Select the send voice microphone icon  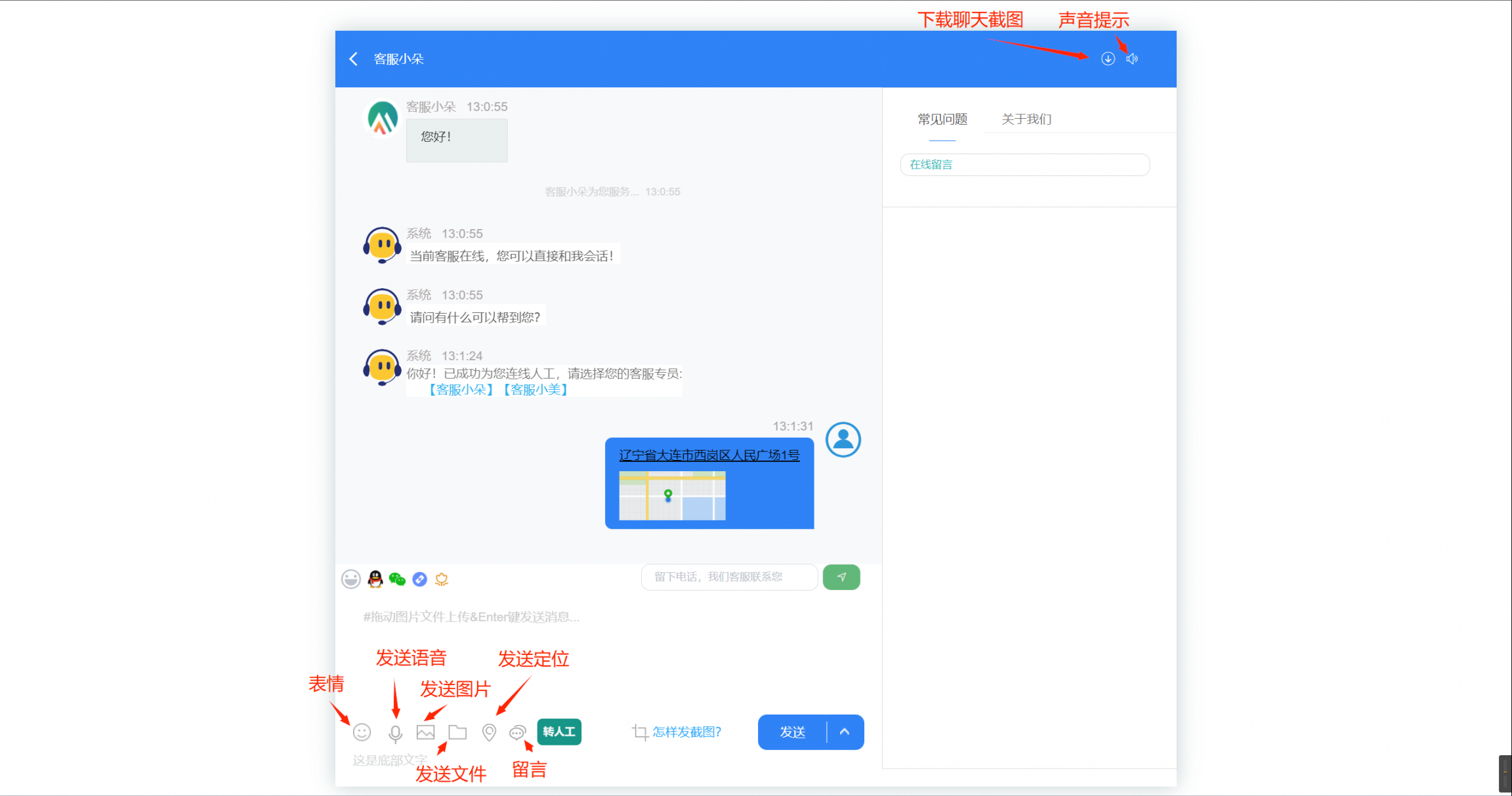pyautogui.click(x=394, y=732)
